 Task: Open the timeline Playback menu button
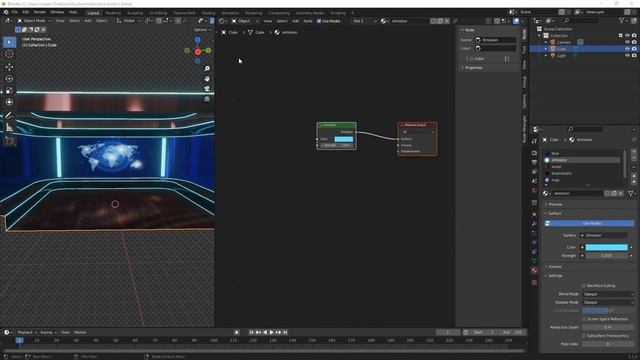[27, 332]
